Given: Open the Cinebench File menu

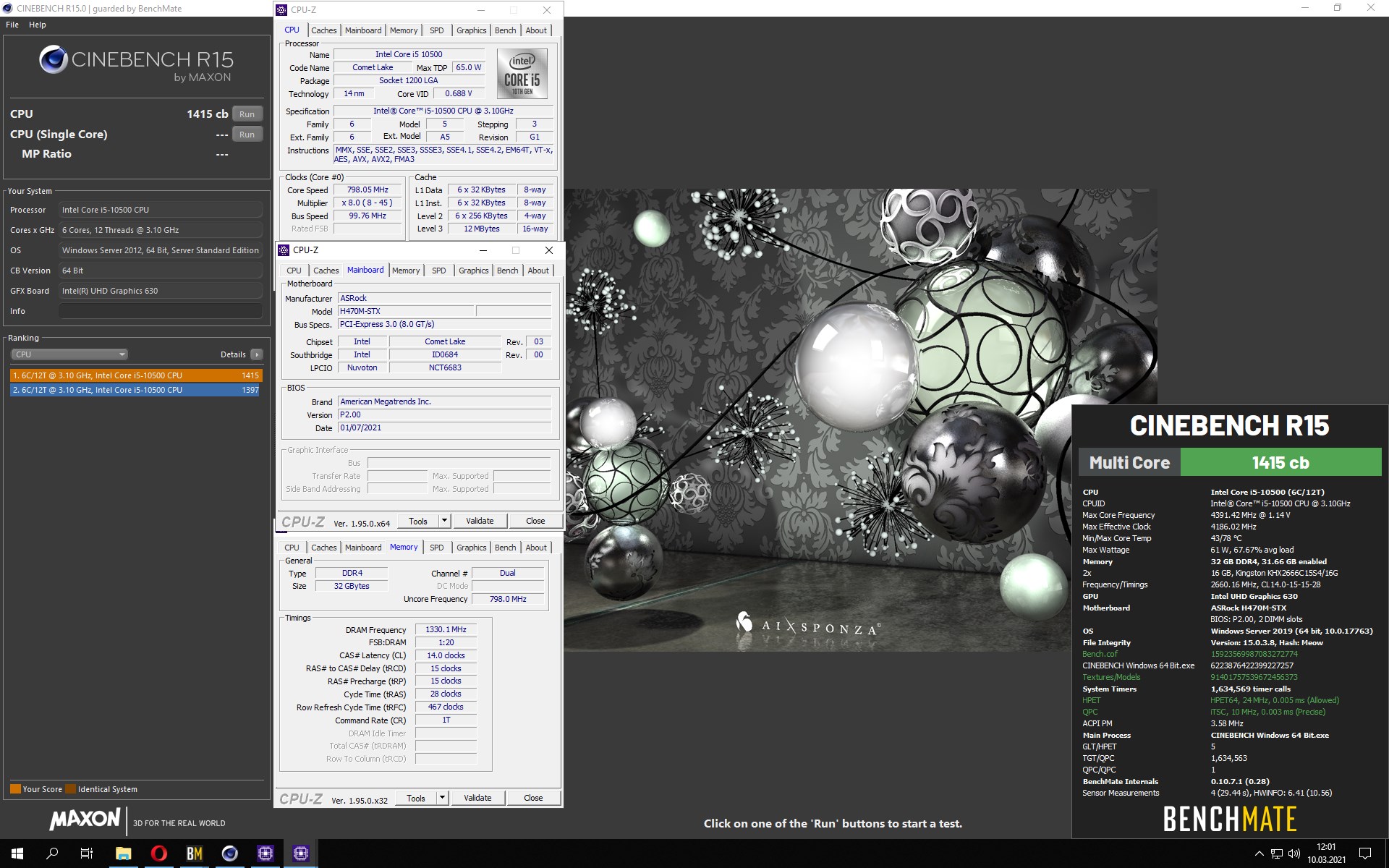Looking at the screenshot, I should [x=12, y=25].
